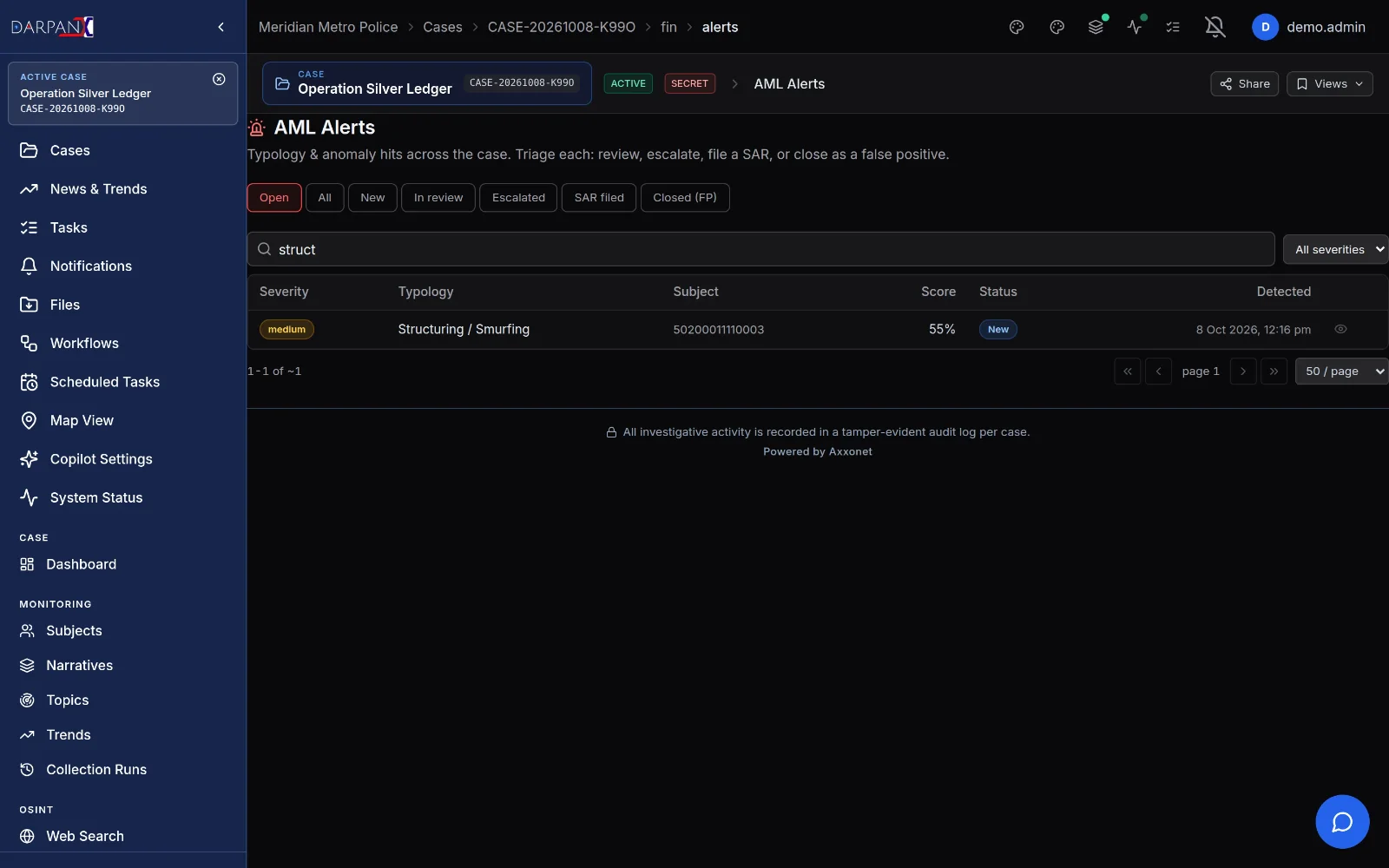This screenshot has height=868, width=1389.
Task: Click the Share button
Action: tap(1244, 84)
